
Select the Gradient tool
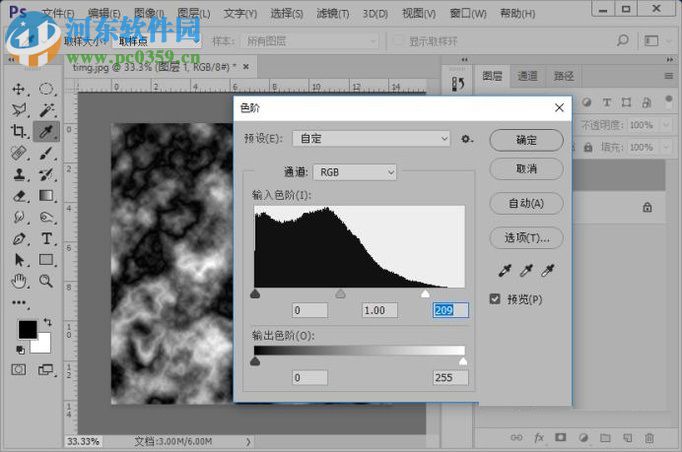(46, 196)
